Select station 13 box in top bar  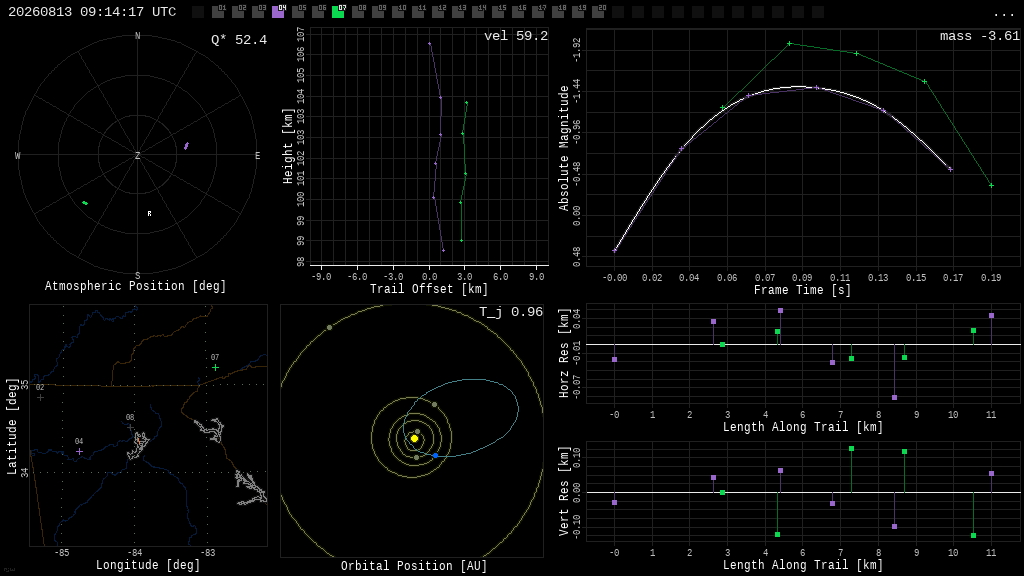click(x=458, y=12)
